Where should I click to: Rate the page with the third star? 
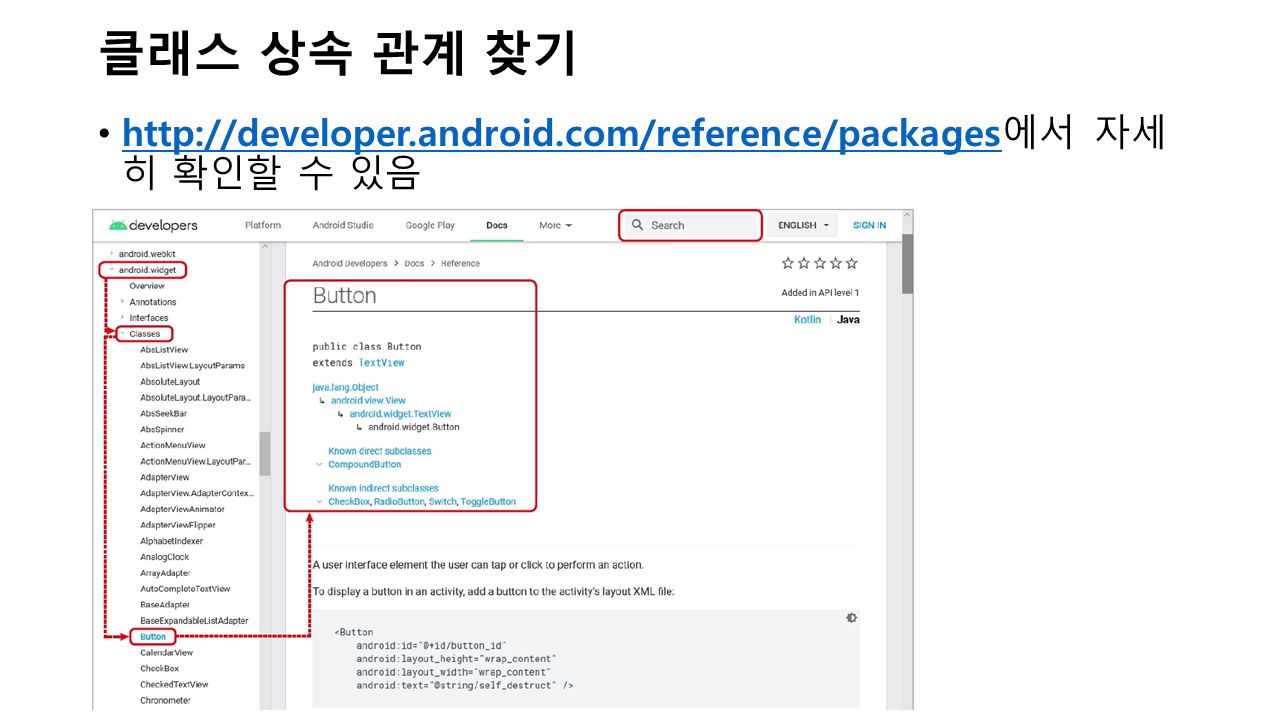(x=820, y=263)
